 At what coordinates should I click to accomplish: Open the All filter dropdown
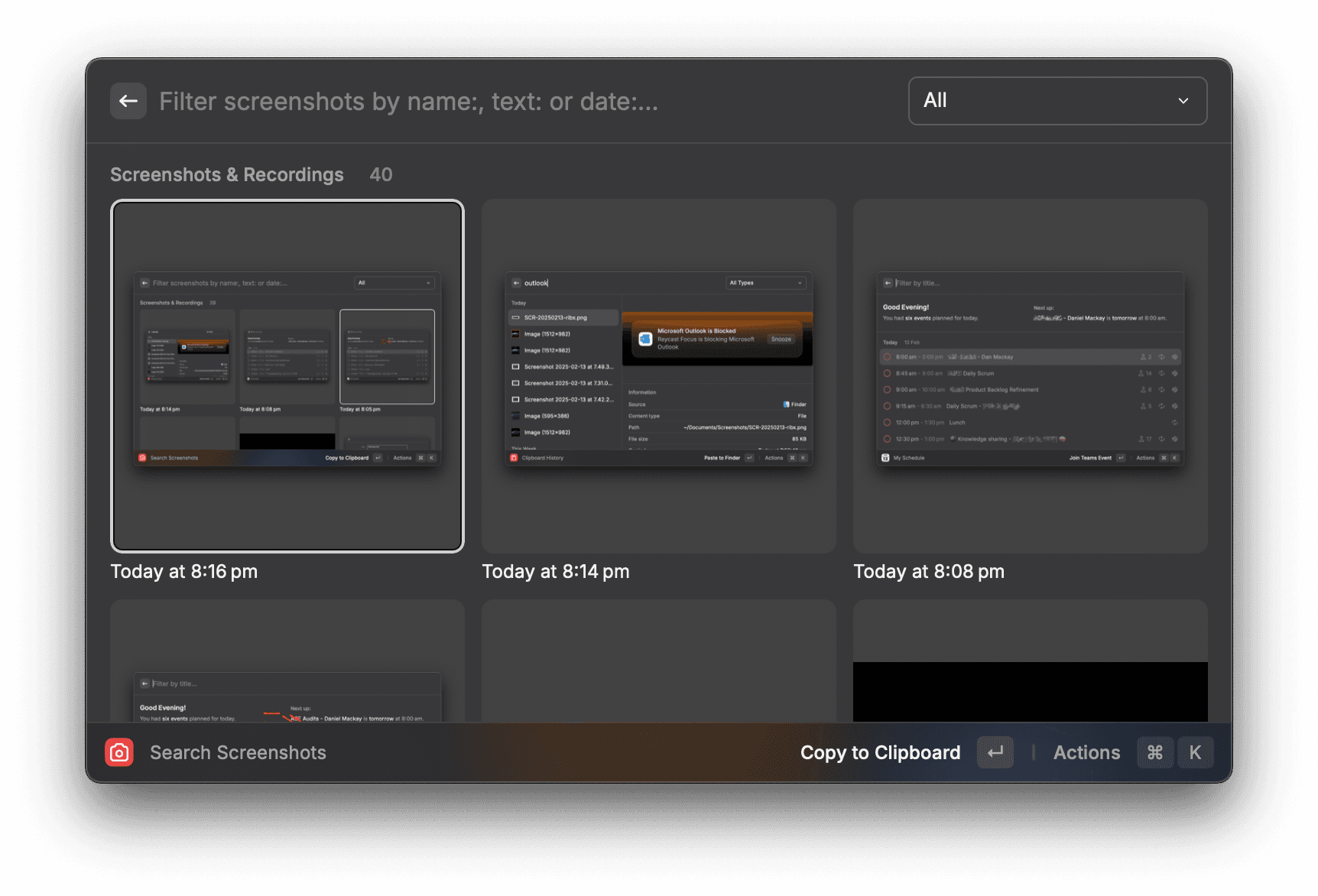pos(1057,100)
